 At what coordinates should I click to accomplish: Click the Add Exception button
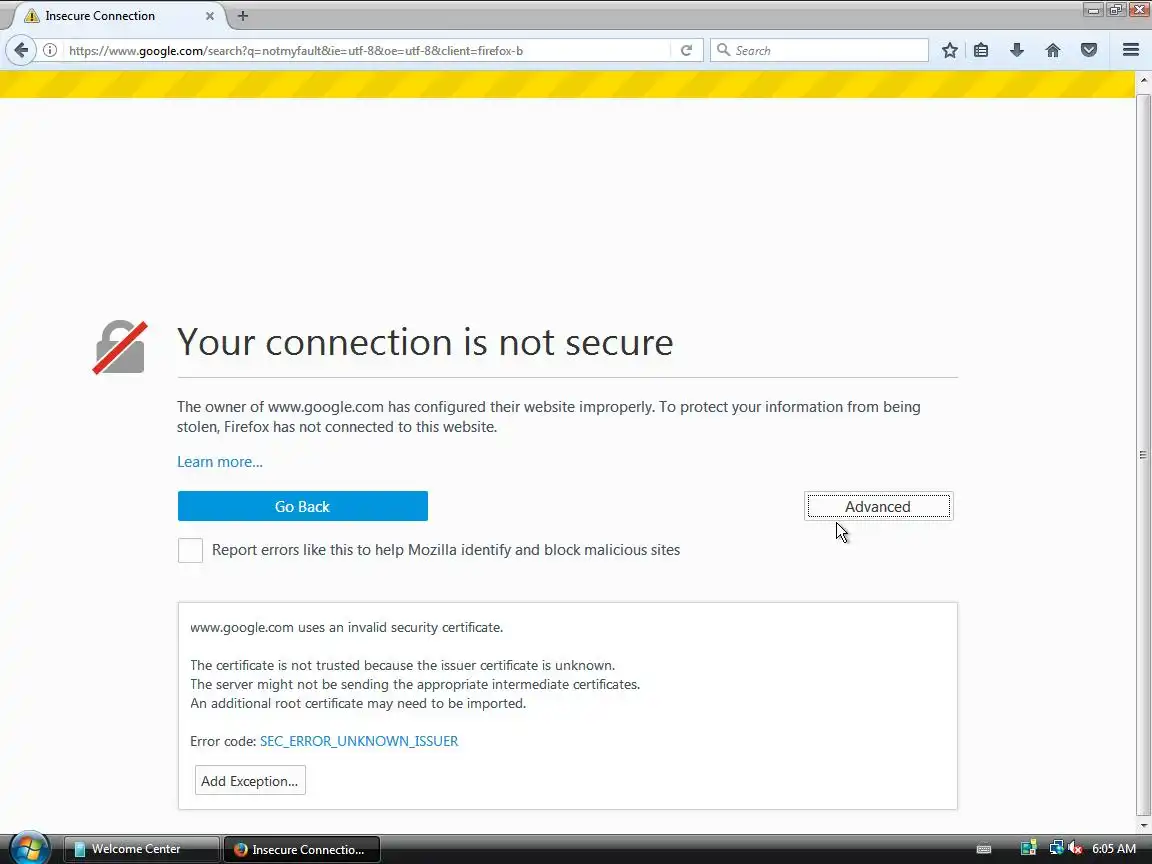pyautogui.click(x=250, y=780)
